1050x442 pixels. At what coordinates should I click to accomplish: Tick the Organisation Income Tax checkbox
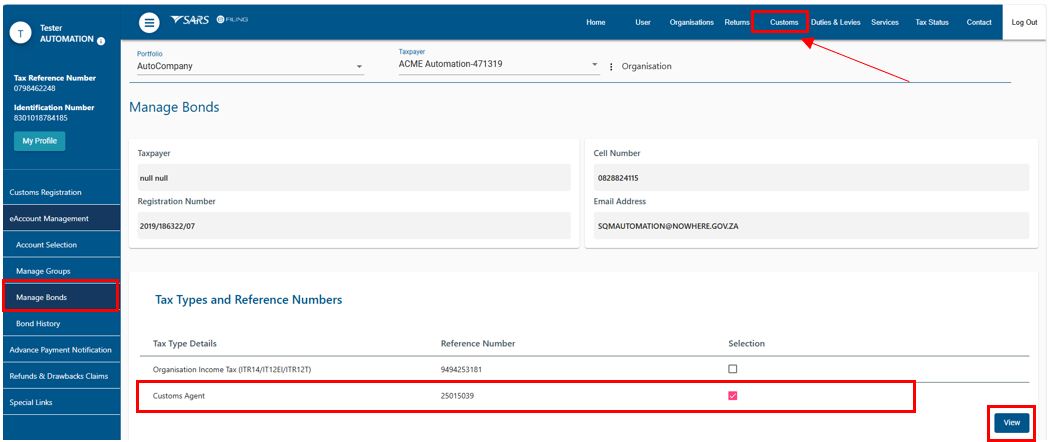pos(733,369)
